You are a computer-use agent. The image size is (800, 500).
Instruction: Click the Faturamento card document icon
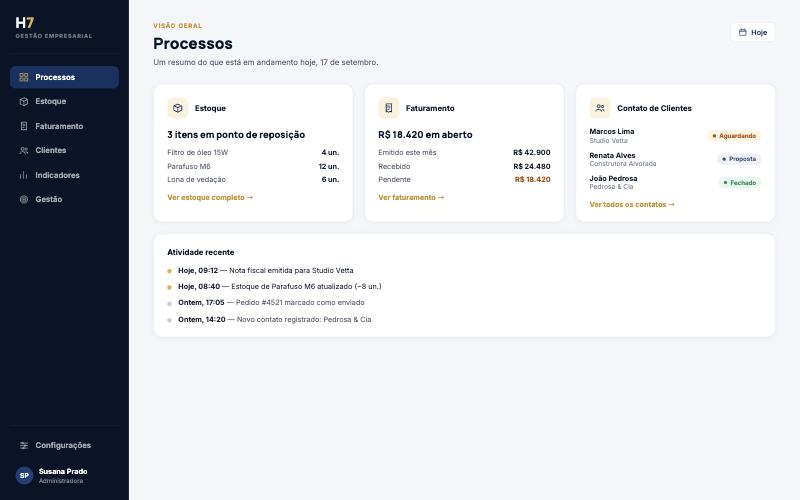[388, 108]
